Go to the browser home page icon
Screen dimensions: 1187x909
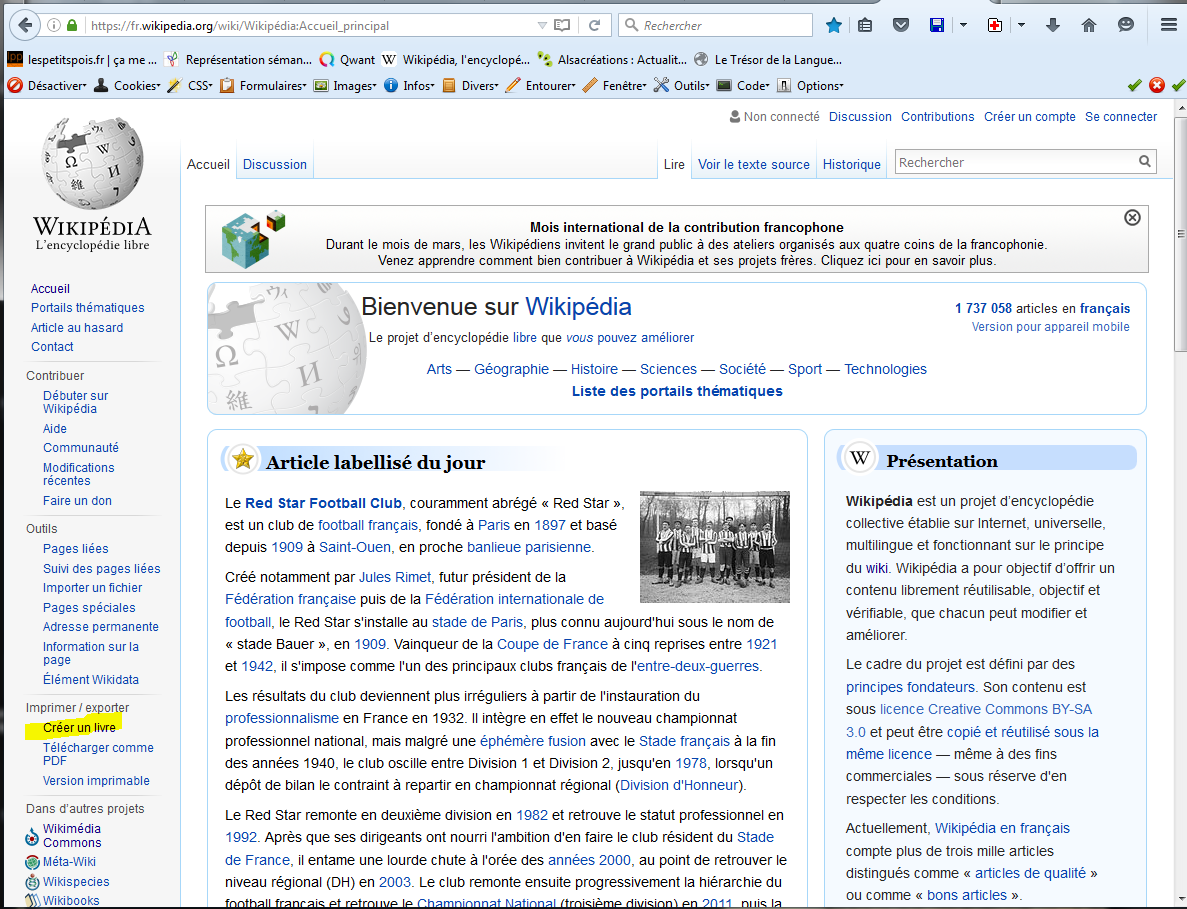pos(1089,25)
